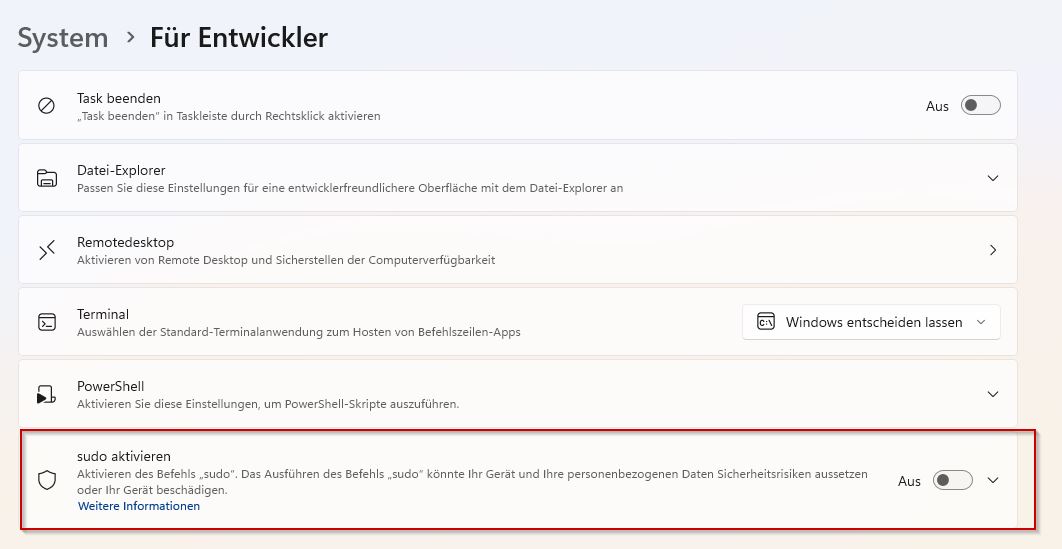The width and height of the screenshot is (1062, 549).
Task: Click the Remotedesktop arrows icon
Action: tap(46, 250)
